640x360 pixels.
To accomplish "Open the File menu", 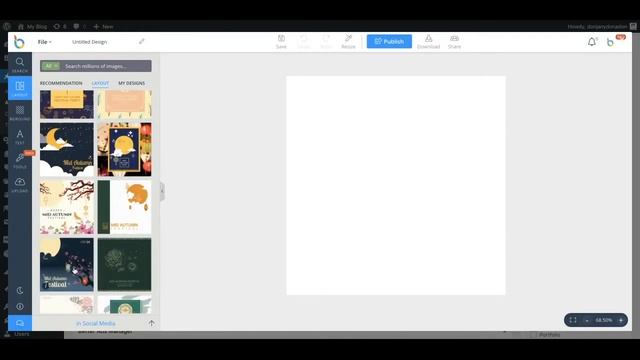I will tap(44, 42).
